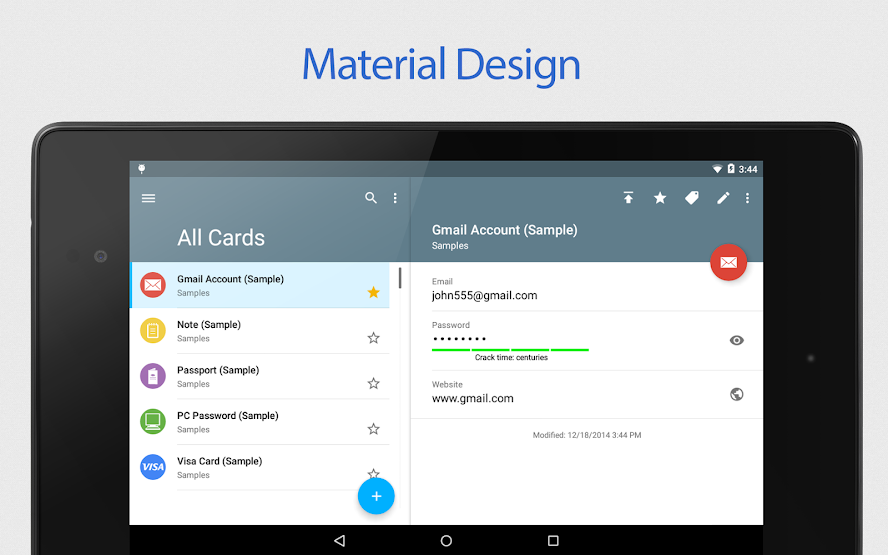Viewport: 888px width, 555px height.
Task: Click the Wi-Fi status icon
Action: [x=717, y=169]
